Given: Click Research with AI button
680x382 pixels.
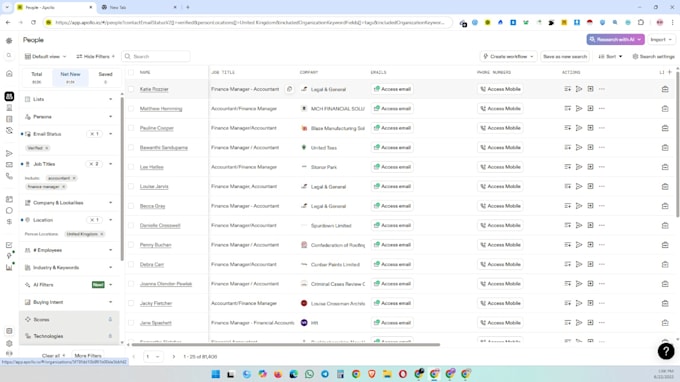Looking at the screenshot, I should click(x=615, y=39).
